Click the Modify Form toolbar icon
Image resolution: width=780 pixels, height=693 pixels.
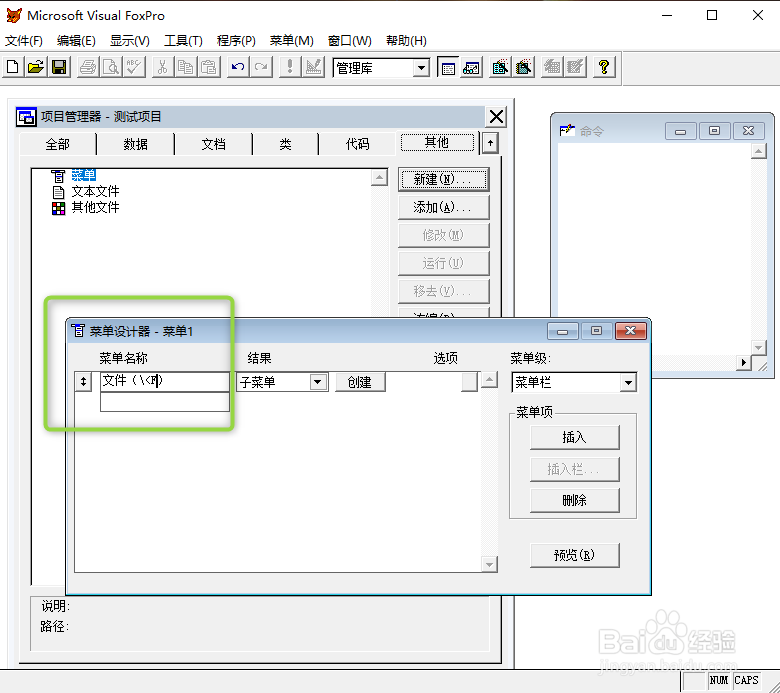pyautogui.click(x=313, y=67)
